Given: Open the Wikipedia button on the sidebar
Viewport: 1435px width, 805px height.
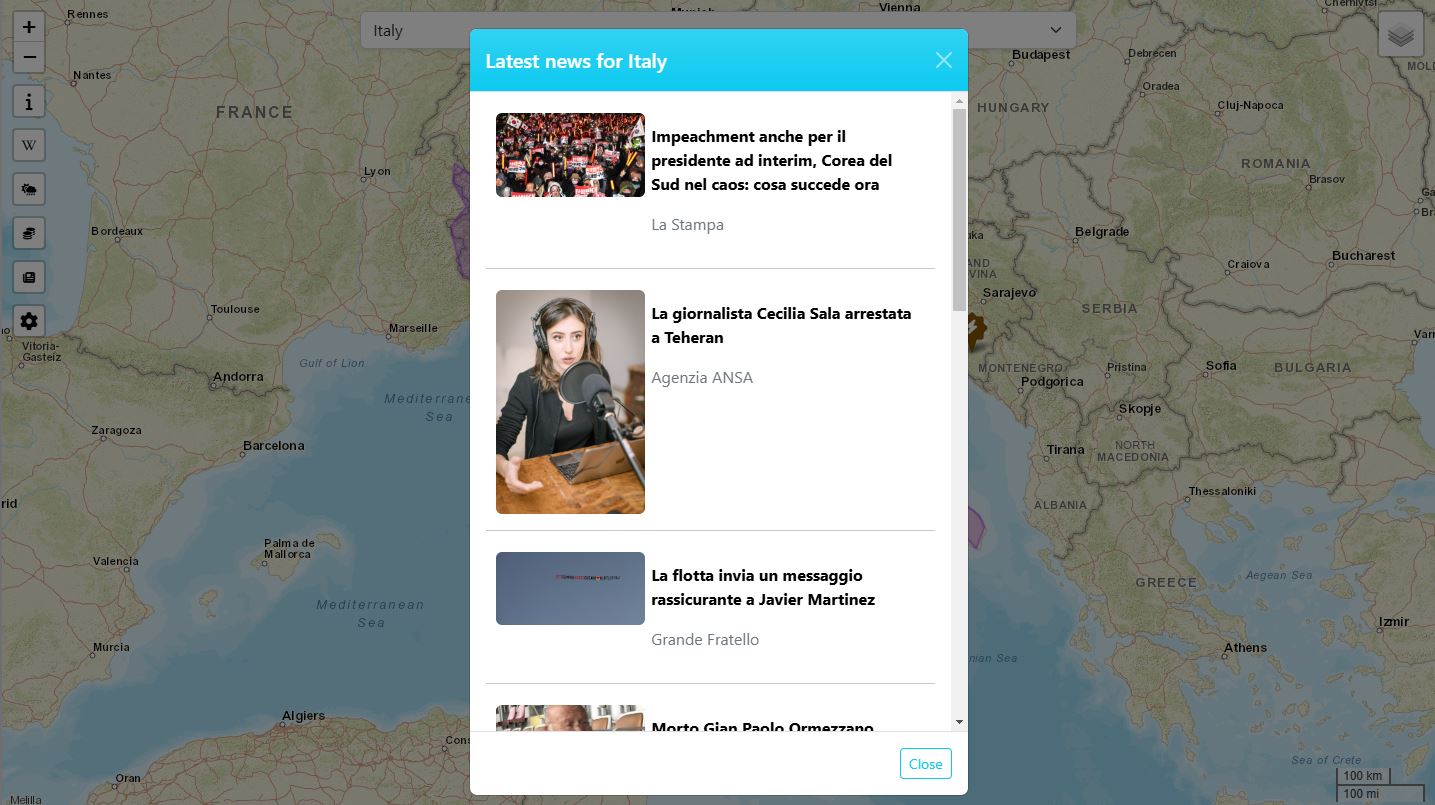Looking at the screenshot, I should (x=29, y=146).
